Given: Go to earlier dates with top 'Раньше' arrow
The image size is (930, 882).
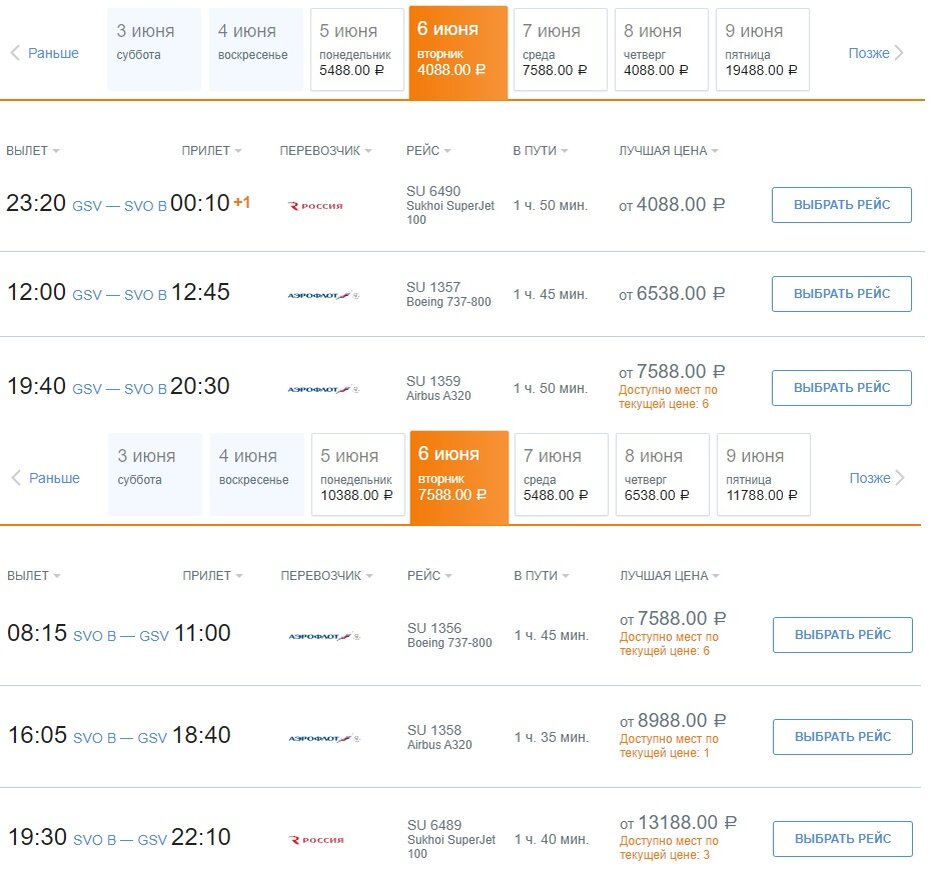Looking at the screenshot, I should pyautogui.click(x=44, y=53).
